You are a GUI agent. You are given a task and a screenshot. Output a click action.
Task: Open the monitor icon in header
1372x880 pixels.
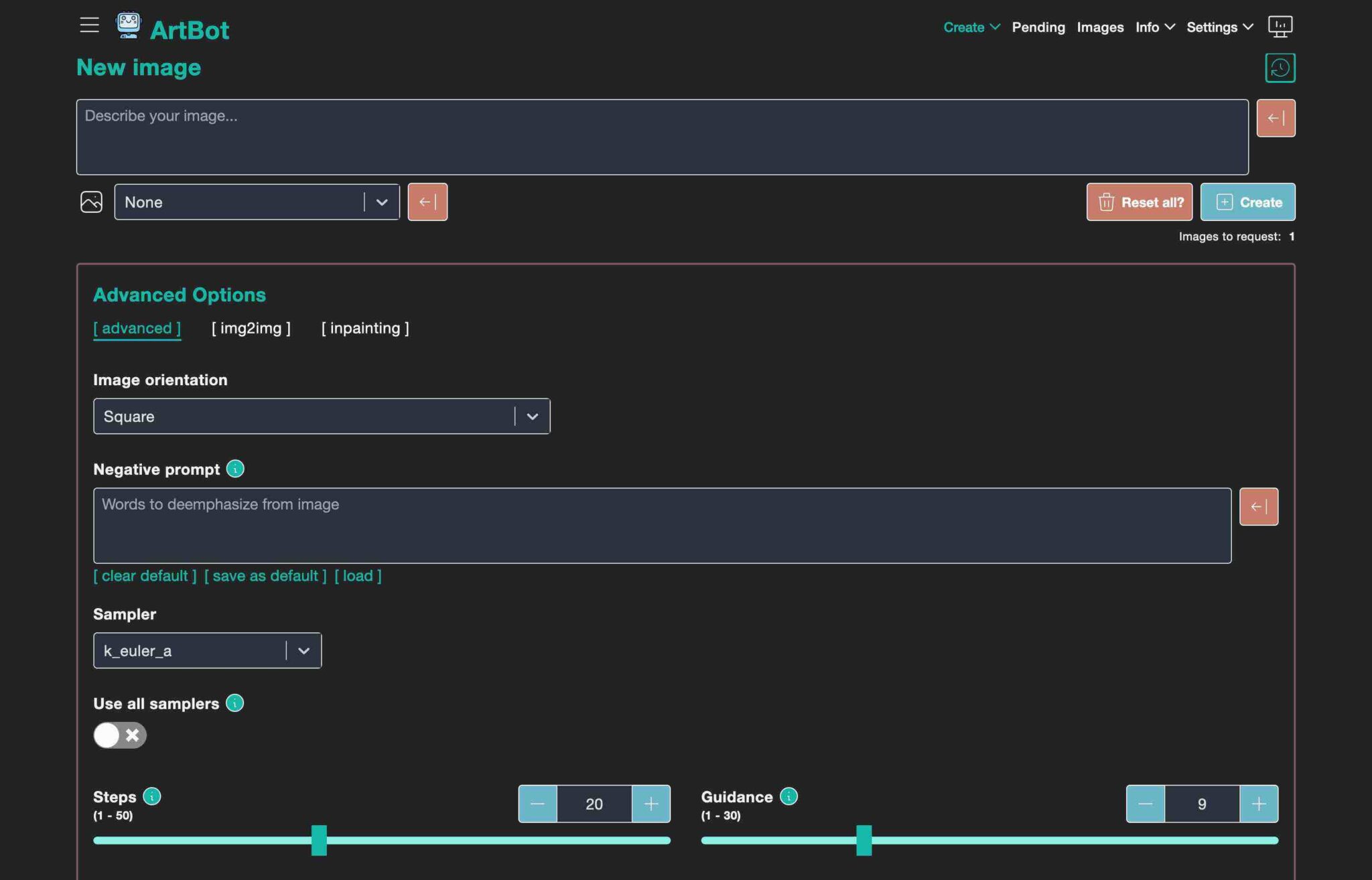[x=1280, y=27]
